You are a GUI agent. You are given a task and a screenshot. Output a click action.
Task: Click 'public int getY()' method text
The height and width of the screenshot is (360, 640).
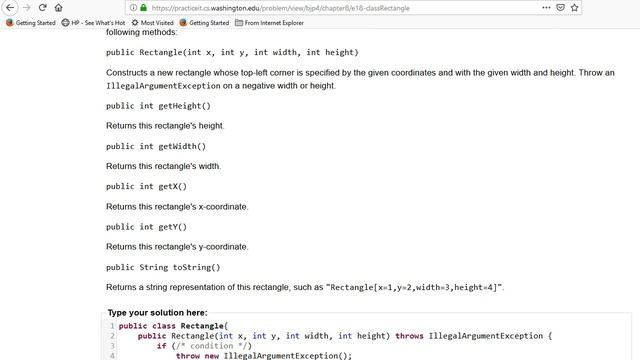point(146,227)
